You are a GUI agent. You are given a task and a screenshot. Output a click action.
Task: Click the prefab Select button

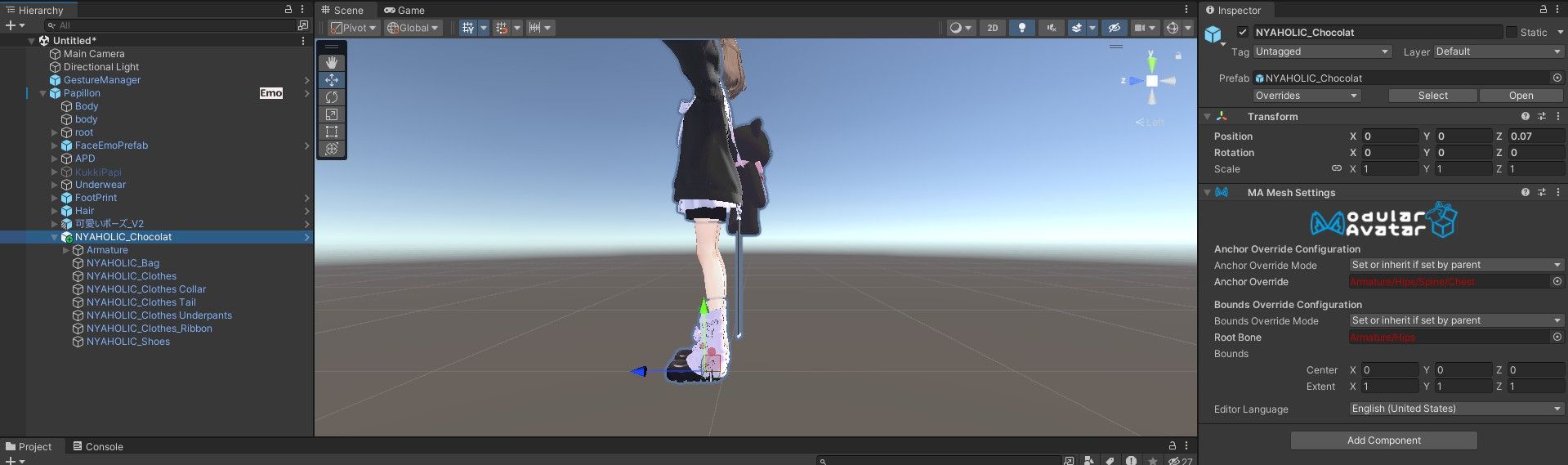coord(1432,96)
